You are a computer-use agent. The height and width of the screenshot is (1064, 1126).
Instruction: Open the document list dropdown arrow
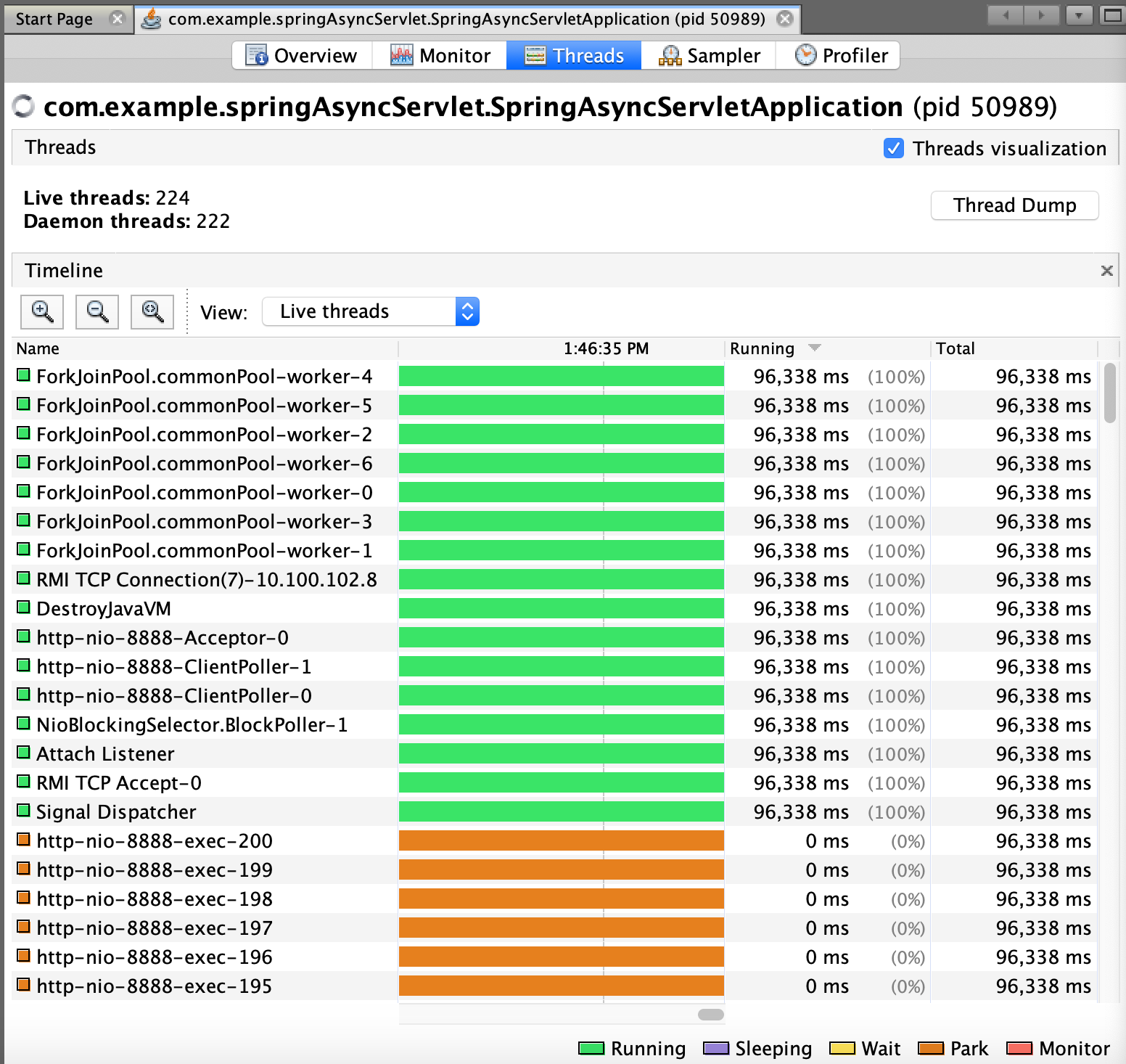click(1079, 15)
